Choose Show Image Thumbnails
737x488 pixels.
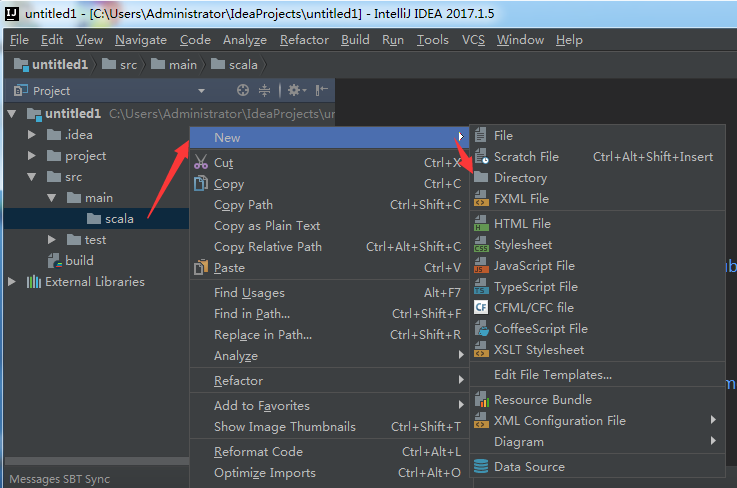[x=329, y=426]
